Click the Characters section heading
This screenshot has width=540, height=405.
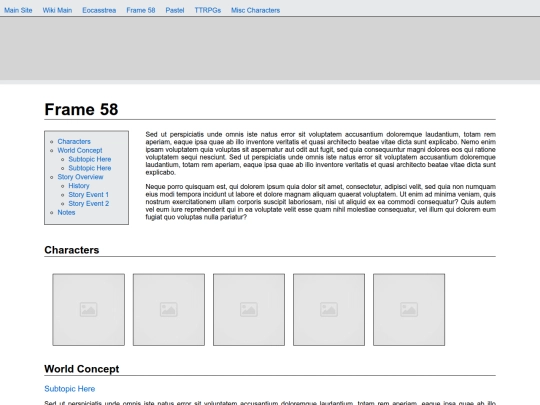click(x=72, y=250)
